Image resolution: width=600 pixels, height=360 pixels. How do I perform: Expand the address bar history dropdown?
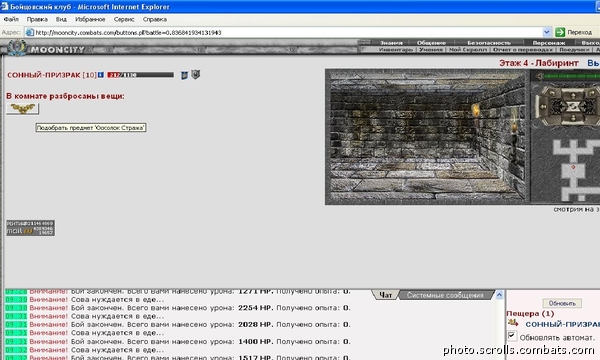click(546, 32)
